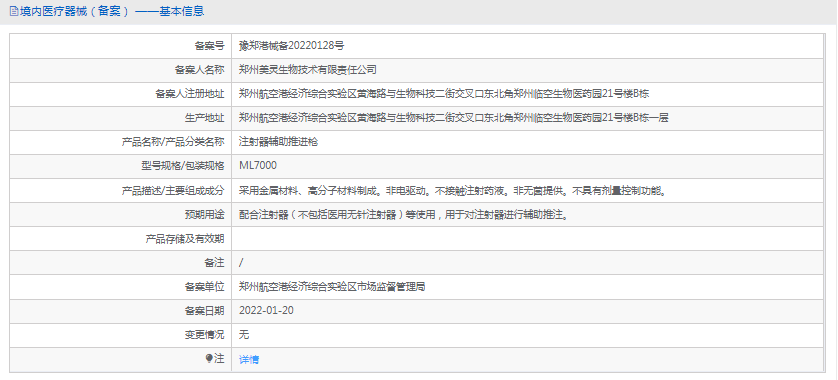This screenshot has height=380, width=838.
Task: Select company name 郑州美灵生物技术有限责任公司
Action: click(x=308, y=69)
